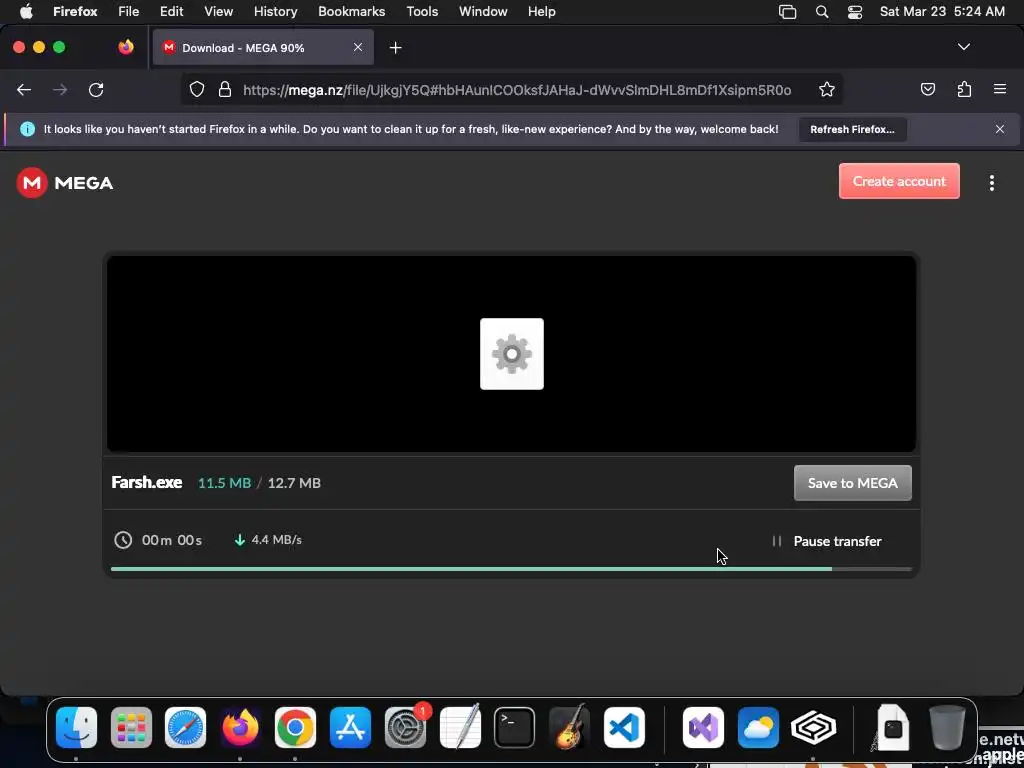Viewport: 1024px width, 768px height.
Task: Click the Firefox View icon
Action: (x=126, y=47)
